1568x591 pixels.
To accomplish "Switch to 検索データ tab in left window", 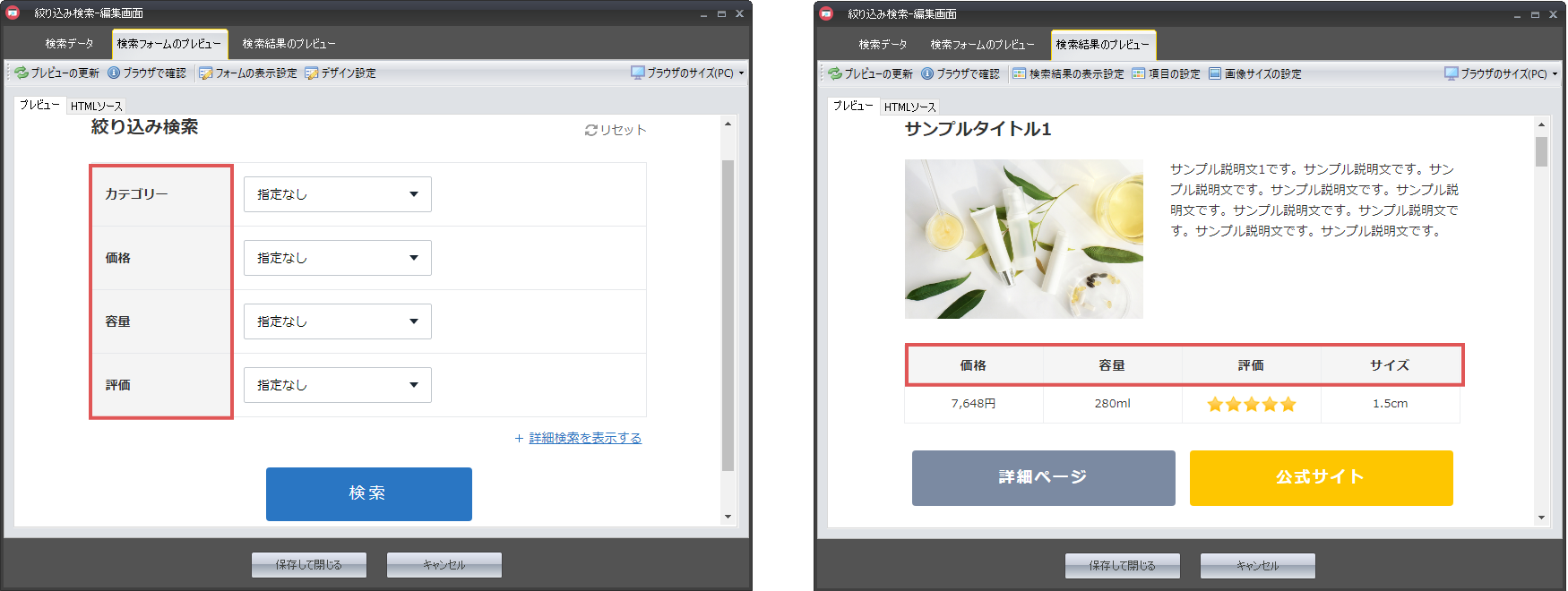I will click(x=69, y=43).
